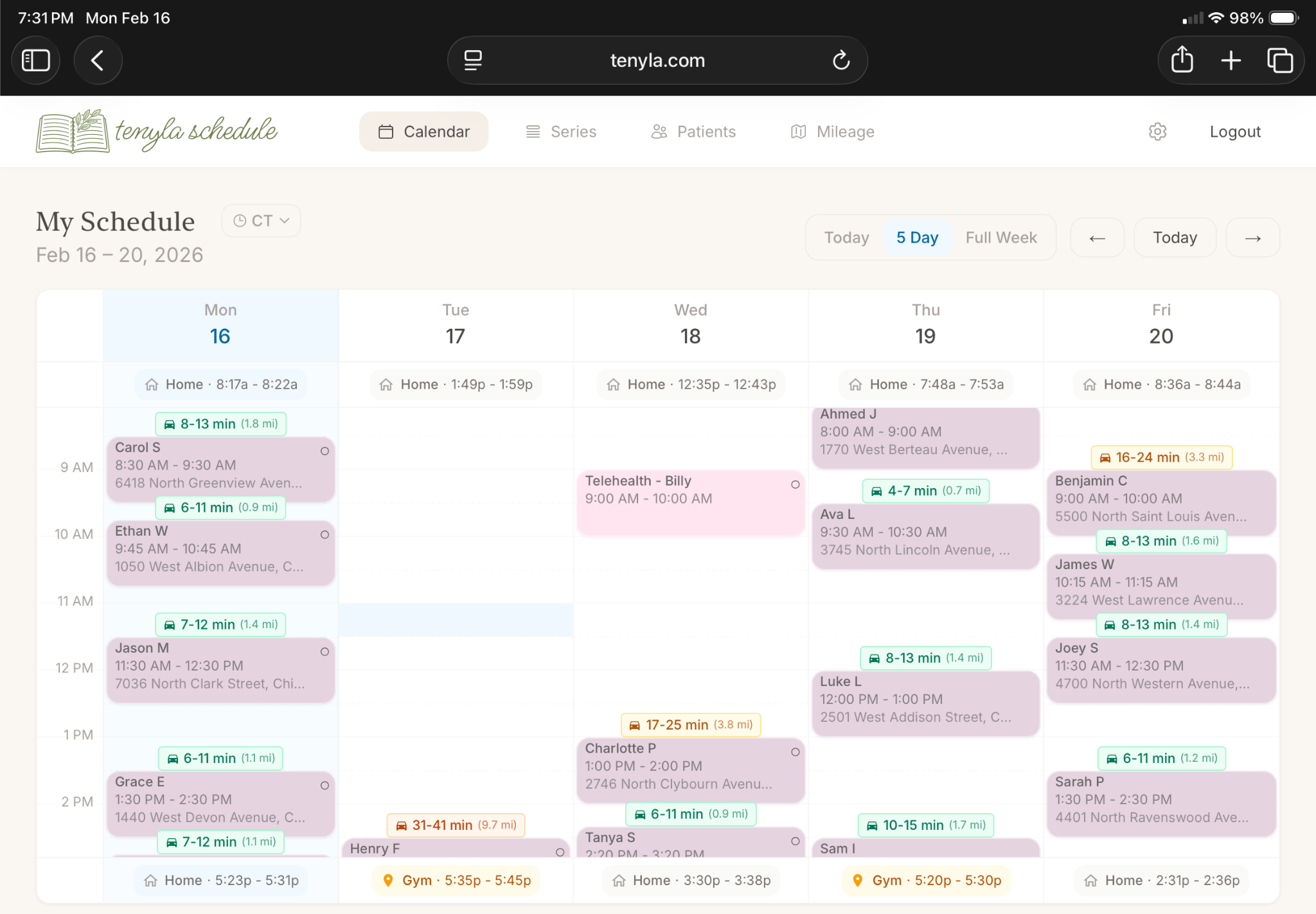
Task: Click the car icon on the 31-41 min badge
Action: (401, 825)
